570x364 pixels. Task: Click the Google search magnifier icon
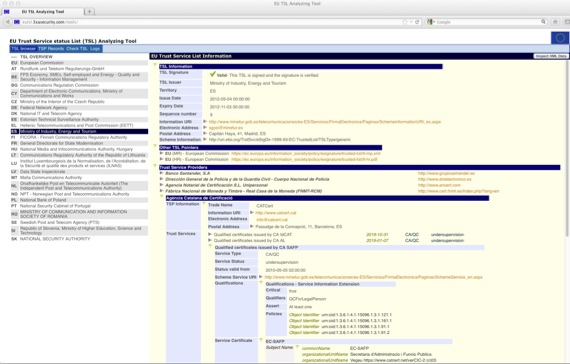[x=543, y=22]
